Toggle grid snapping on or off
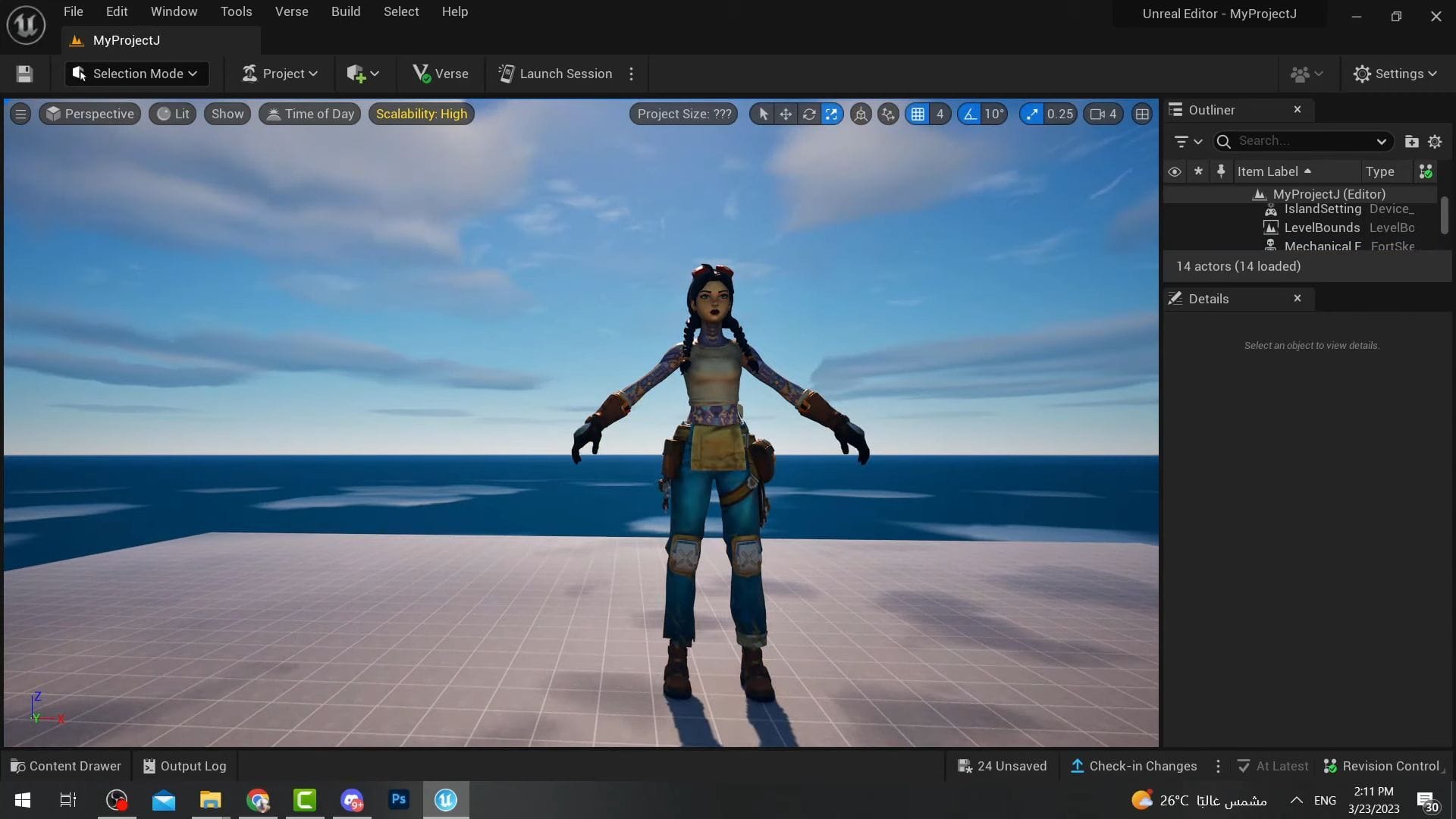 tap(919, 114)
